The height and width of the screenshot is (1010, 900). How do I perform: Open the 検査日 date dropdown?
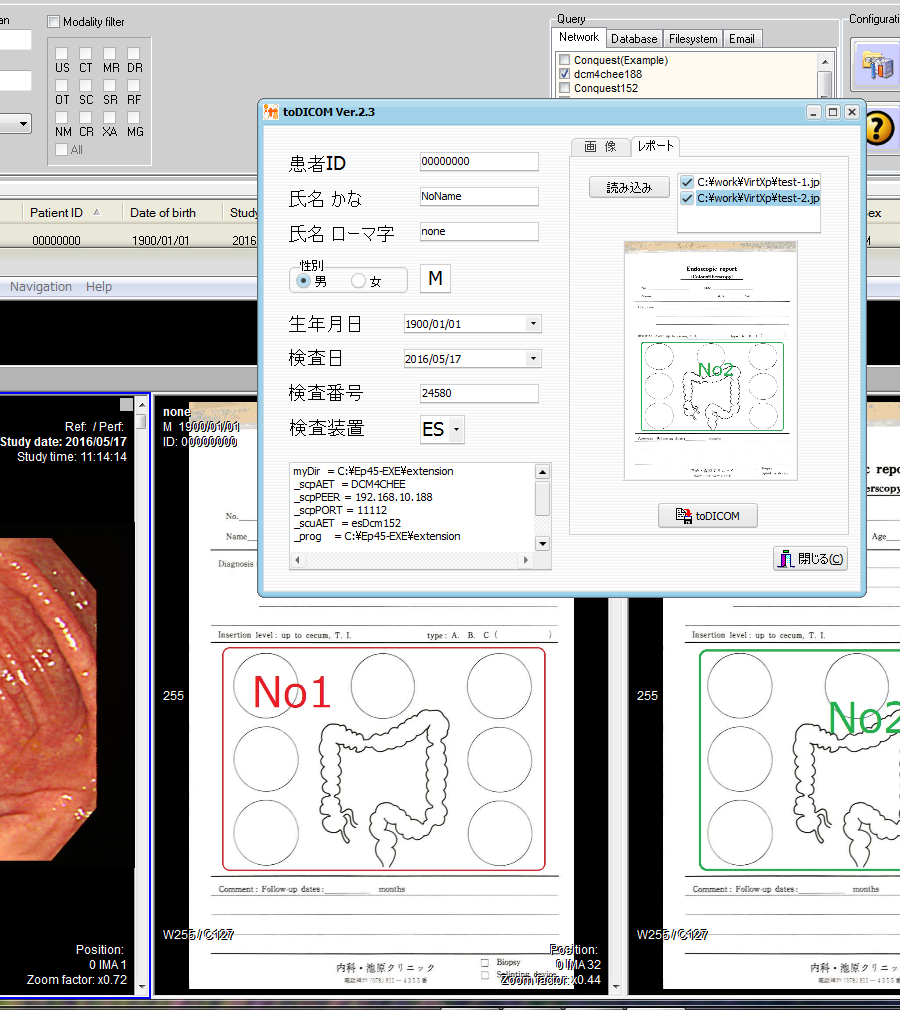pyautogui.click(x=533, y=359)
